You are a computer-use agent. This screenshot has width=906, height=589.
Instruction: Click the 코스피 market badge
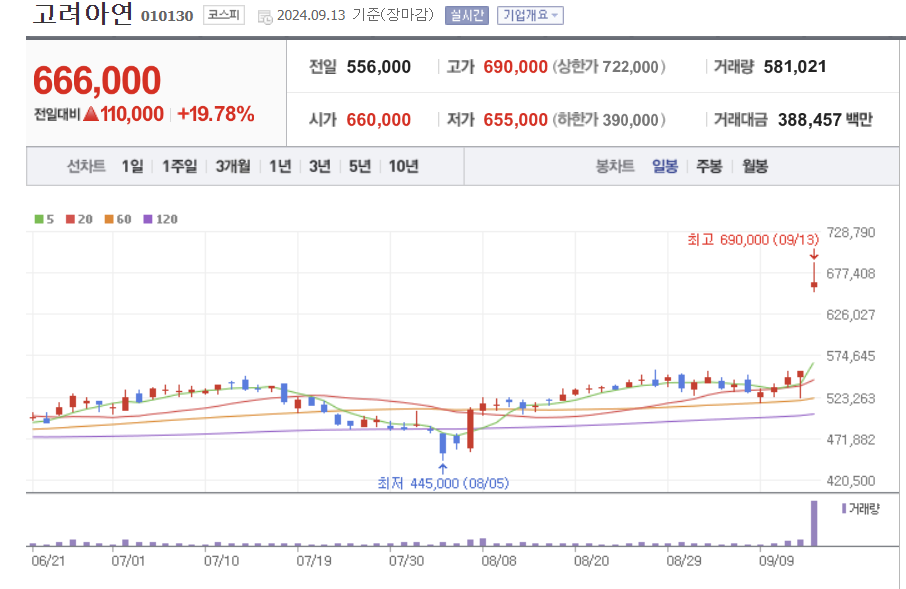(224, 15)
